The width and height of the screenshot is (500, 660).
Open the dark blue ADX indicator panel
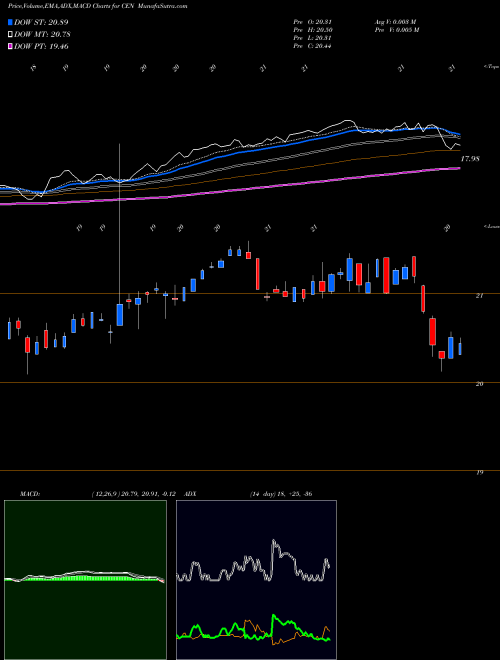point(256,580)
